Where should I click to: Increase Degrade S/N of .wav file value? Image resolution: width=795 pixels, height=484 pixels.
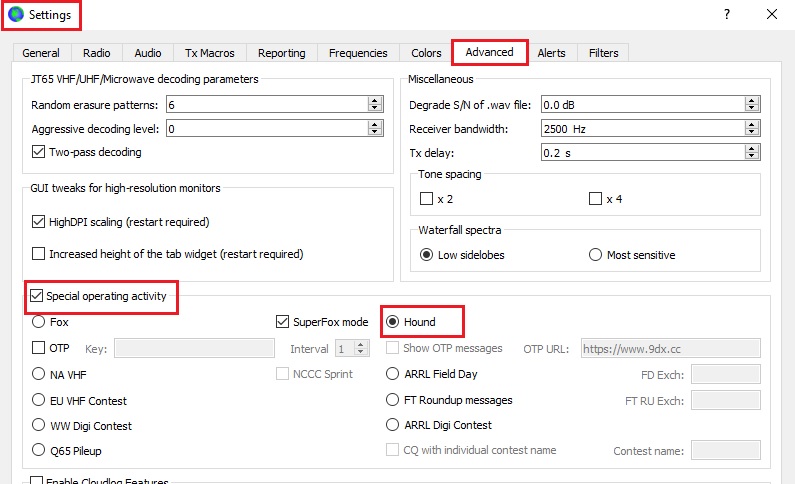[x=751, y=100]
